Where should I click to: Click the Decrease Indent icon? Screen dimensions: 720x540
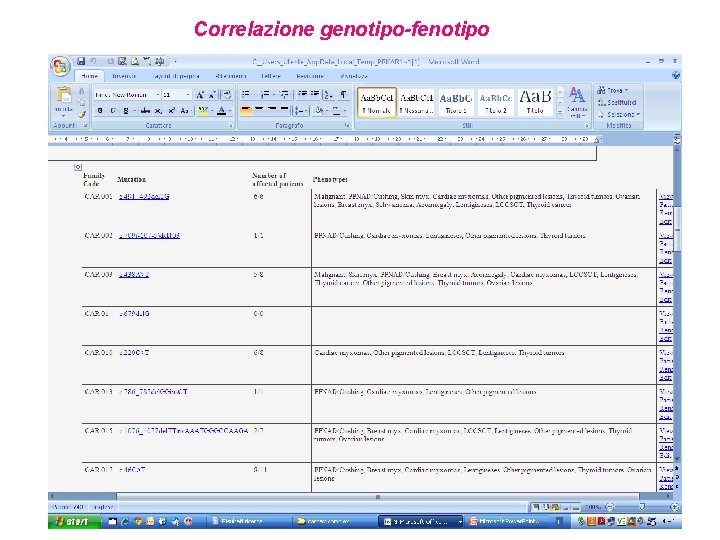click(x=302, y=95)
